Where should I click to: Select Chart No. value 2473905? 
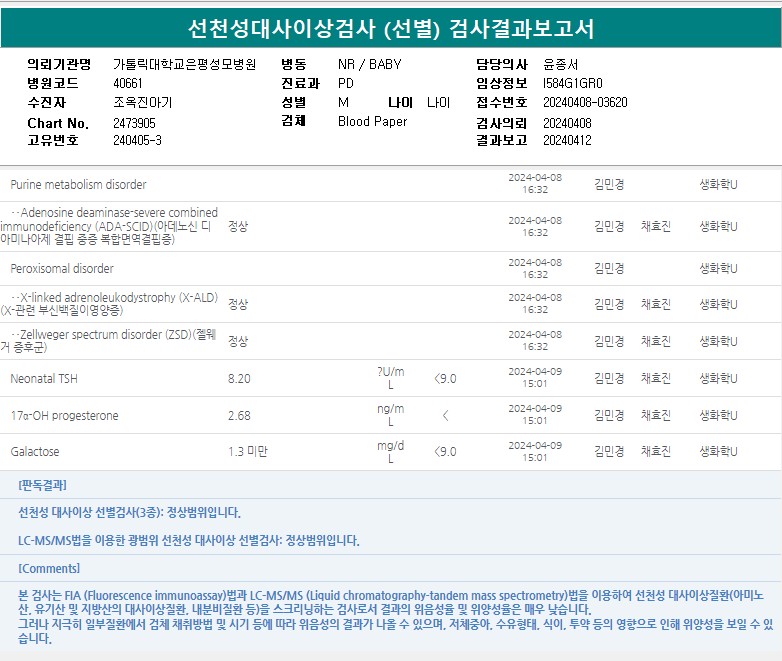tap(134, 123)
